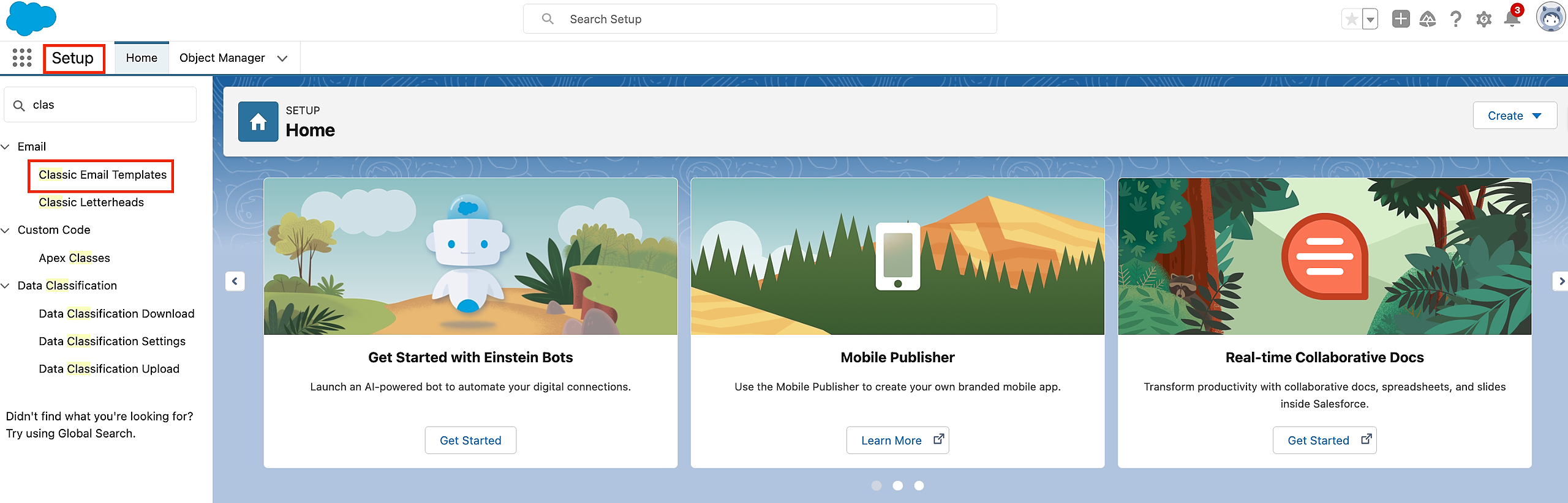Open the user profile avatar
This screenshot has width=1568, height=503.
coord(1550,18)
